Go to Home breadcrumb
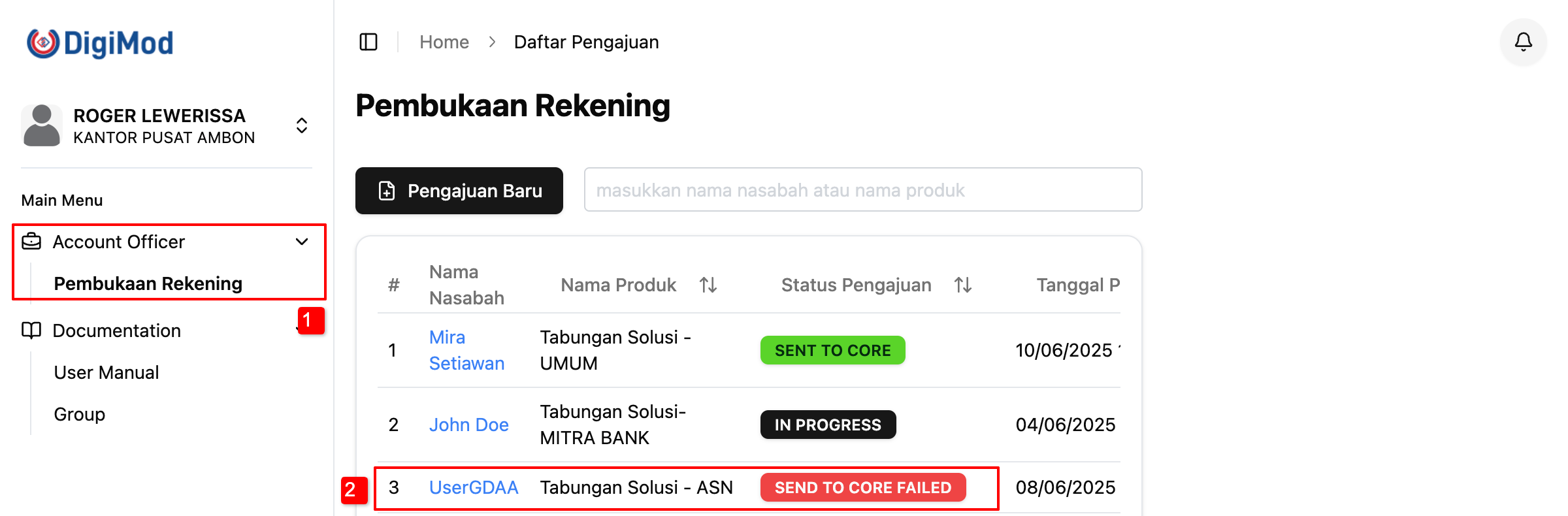This screenshot has height=516, width=1568. (x=444, y=42)
